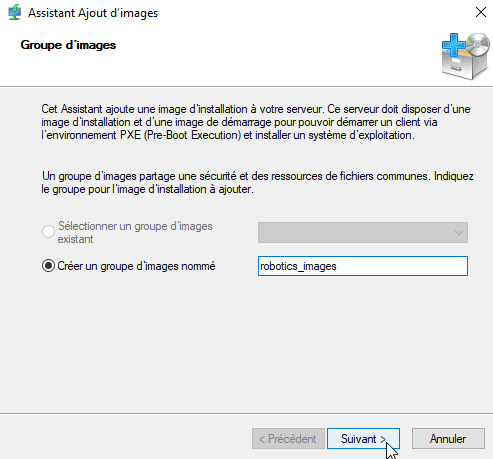
Task: Click the 'Sélectionner un groupe d'images existant' label text
Action: coord(135,232)
